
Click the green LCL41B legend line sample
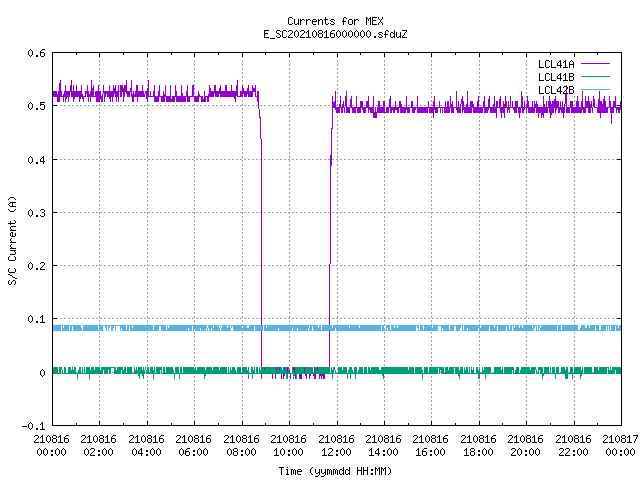tap(595, 77)
